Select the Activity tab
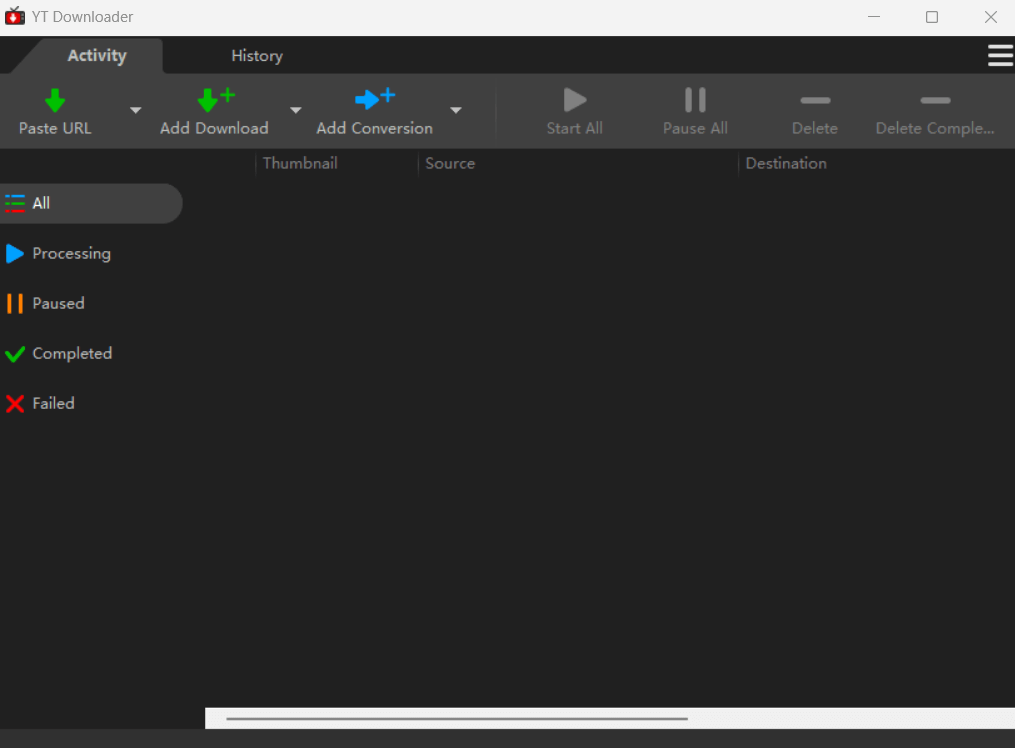 (97, 56)
